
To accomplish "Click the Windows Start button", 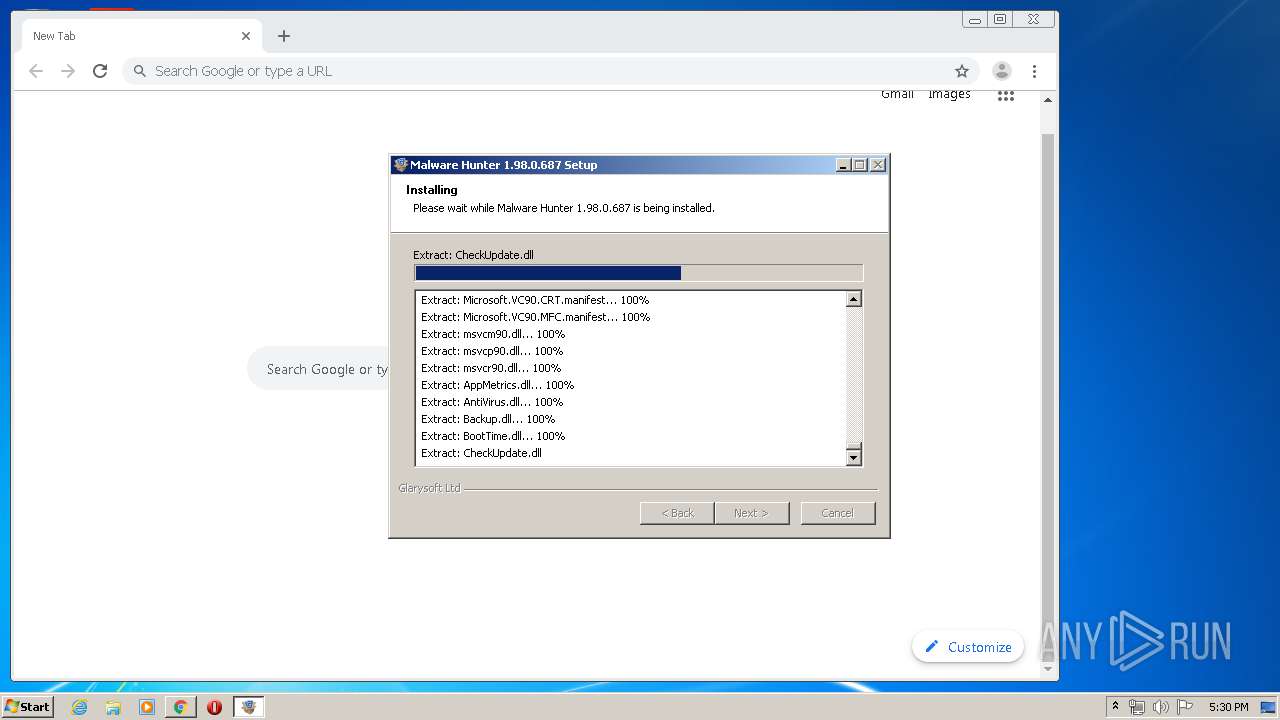I will point(28,706).
